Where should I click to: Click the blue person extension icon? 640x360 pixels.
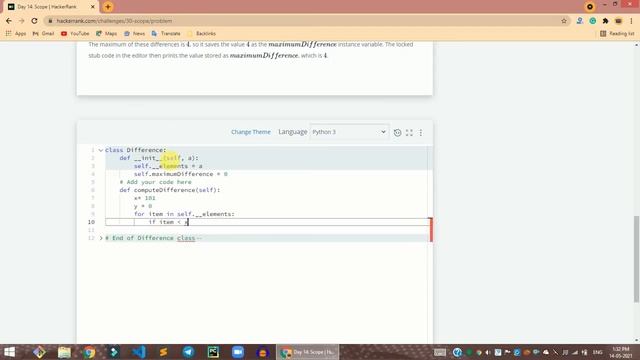580,21
